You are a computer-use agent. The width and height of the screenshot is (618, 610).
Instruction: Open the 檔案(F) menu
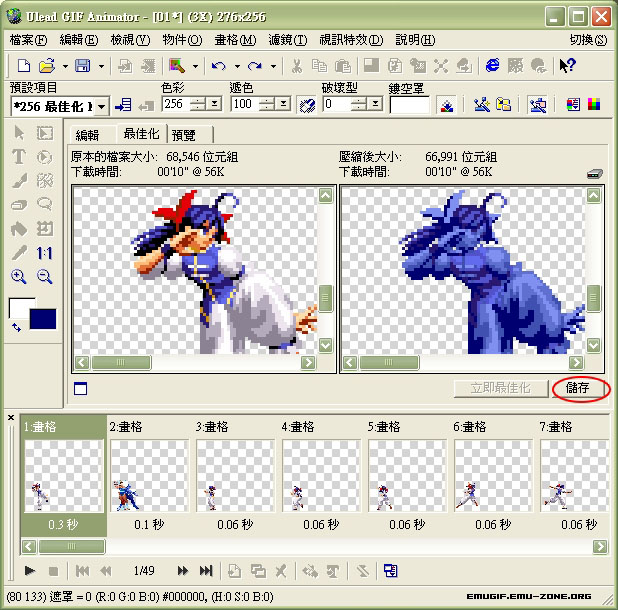(x=28, y=40)
